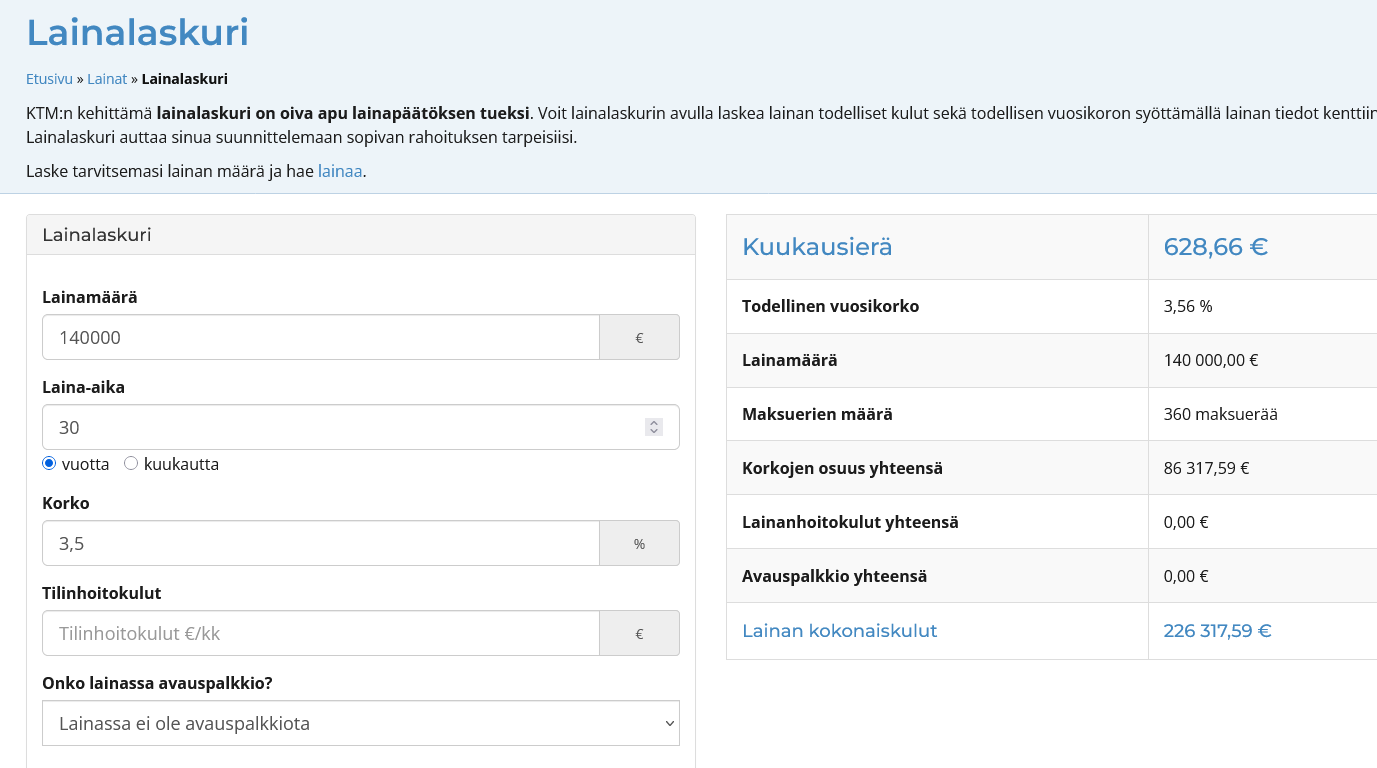Decrease Laina-aika with the stepper down arrow

[654, 432]
